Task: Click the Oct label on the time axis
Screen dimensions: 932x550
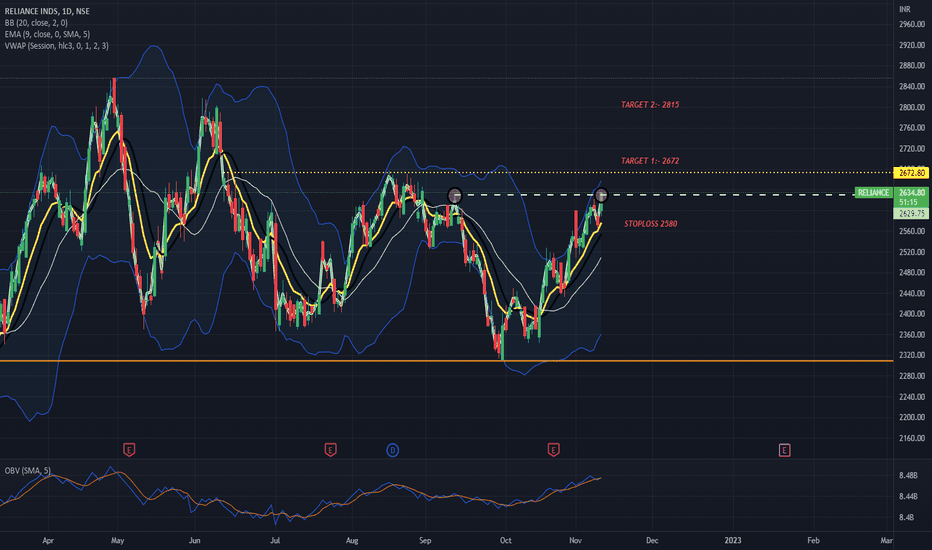Action: 505,540
